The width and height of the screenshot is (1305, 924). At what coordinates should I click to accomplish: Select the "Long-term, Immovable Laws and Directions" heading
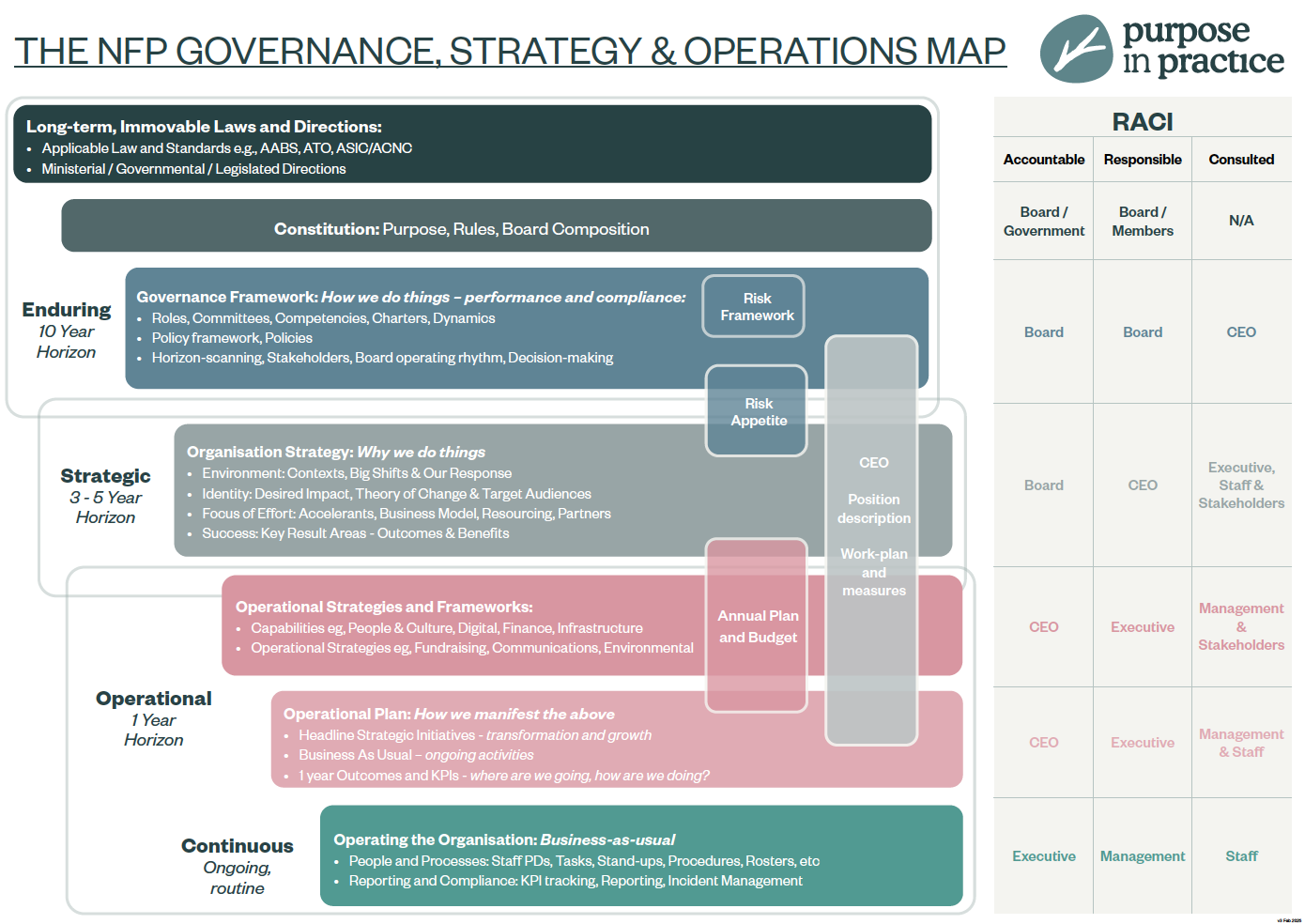(204, 127)
